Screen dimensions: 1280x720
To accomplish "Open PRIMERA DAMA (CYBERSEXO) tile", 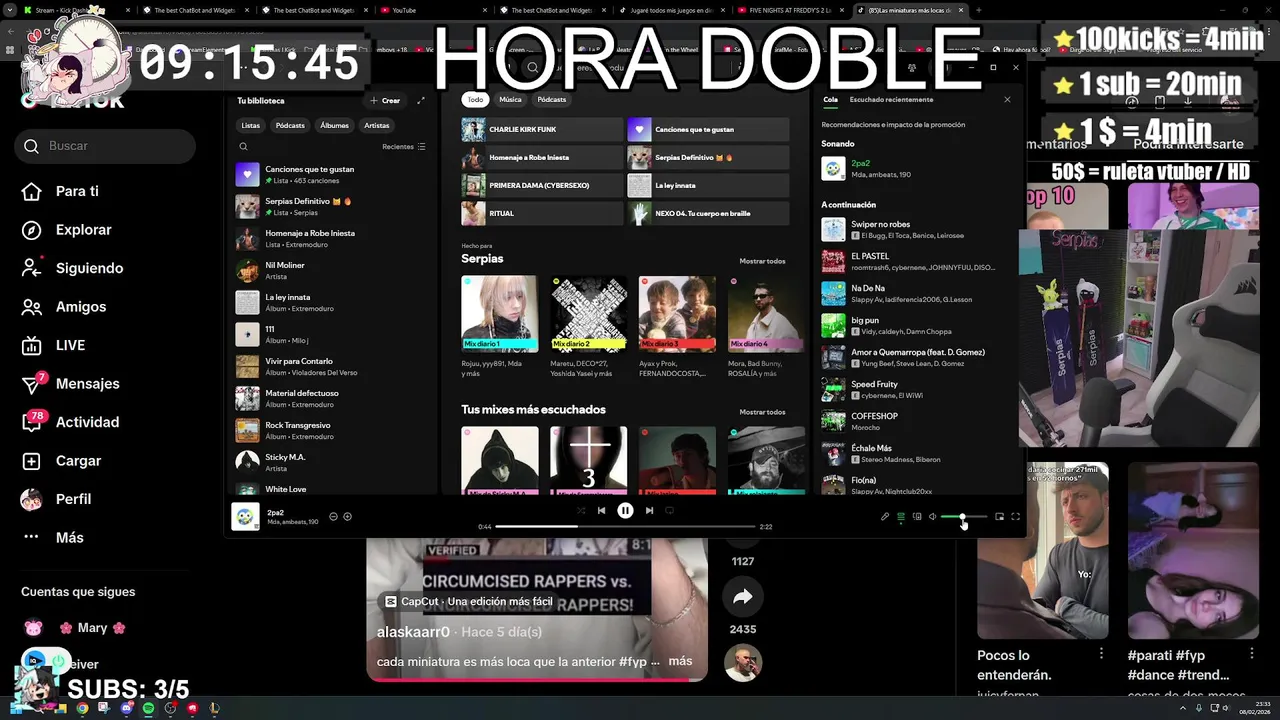I will tap(542, 185).
